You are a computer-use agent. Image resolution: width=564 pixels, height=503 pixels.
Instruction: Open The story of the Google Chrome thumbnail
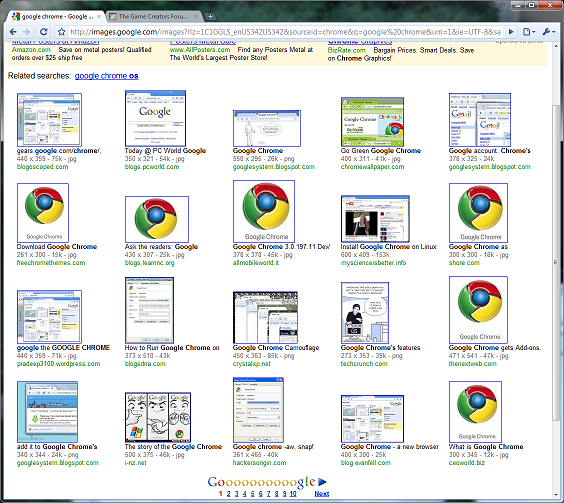(158, 417)
